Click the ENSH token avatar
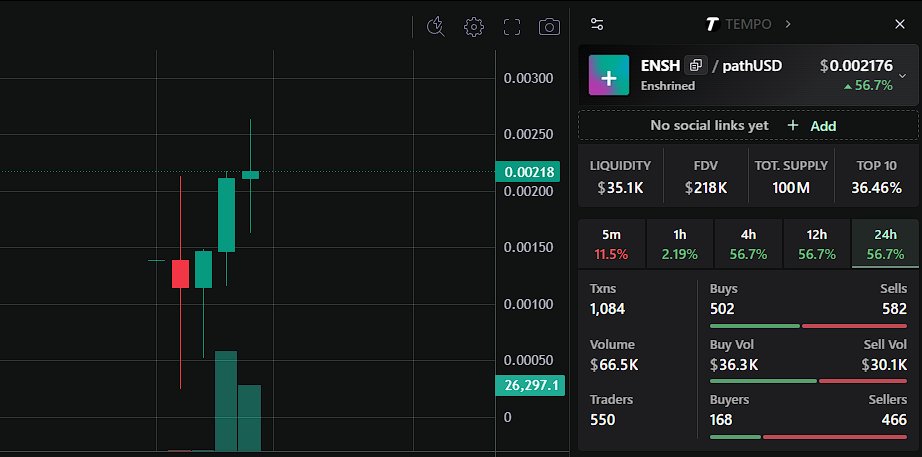922x457 pixels. pos(609,75)
